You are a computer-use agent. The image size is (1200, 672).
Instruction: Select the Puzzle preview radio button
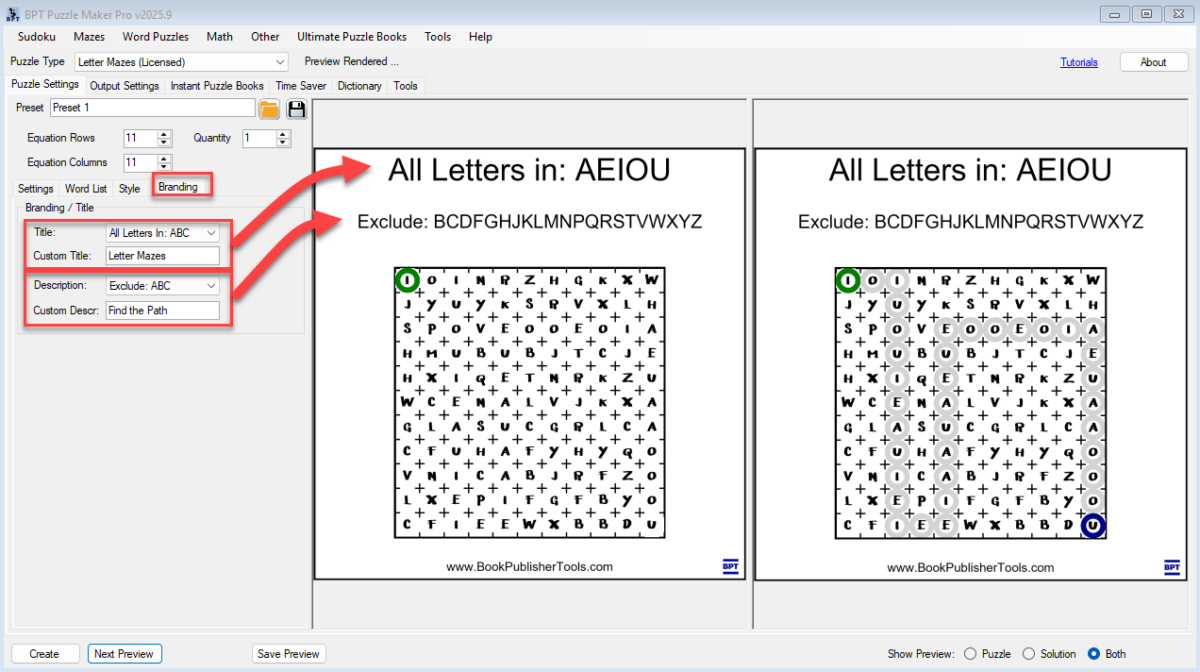(x=969, y=654)
